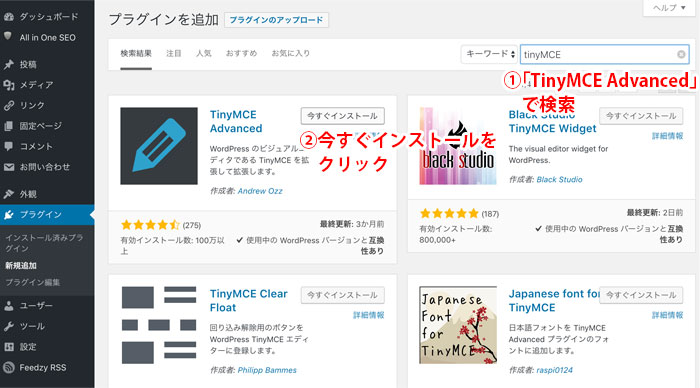
Task: Select the 新規追加 submenu item
Action: 21,266
